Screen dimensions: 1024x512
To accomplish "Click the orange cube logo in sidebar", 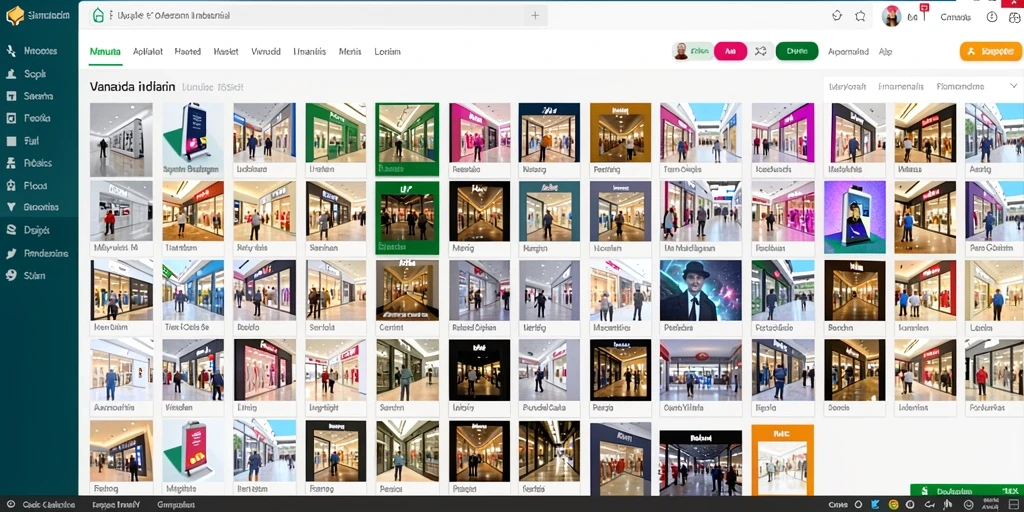I will point(14,16).
